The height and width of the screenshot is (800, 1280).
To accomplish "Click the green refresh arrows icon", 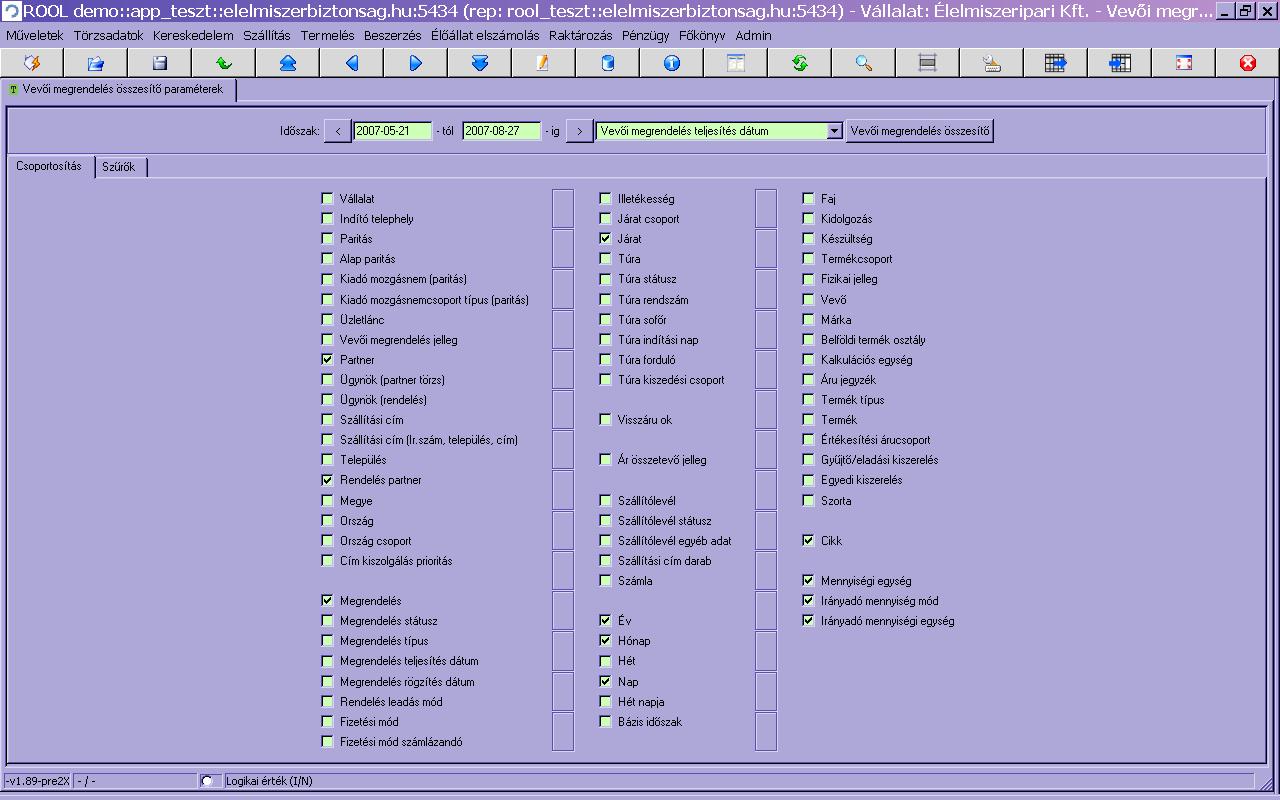I will point(800,63).
